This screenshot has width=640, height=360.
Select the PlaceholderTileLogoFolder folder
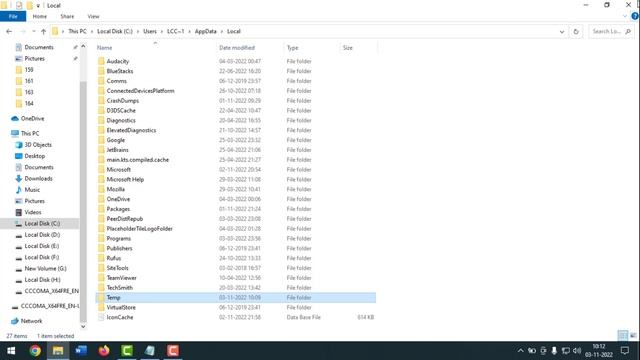(x=140, y=229)
